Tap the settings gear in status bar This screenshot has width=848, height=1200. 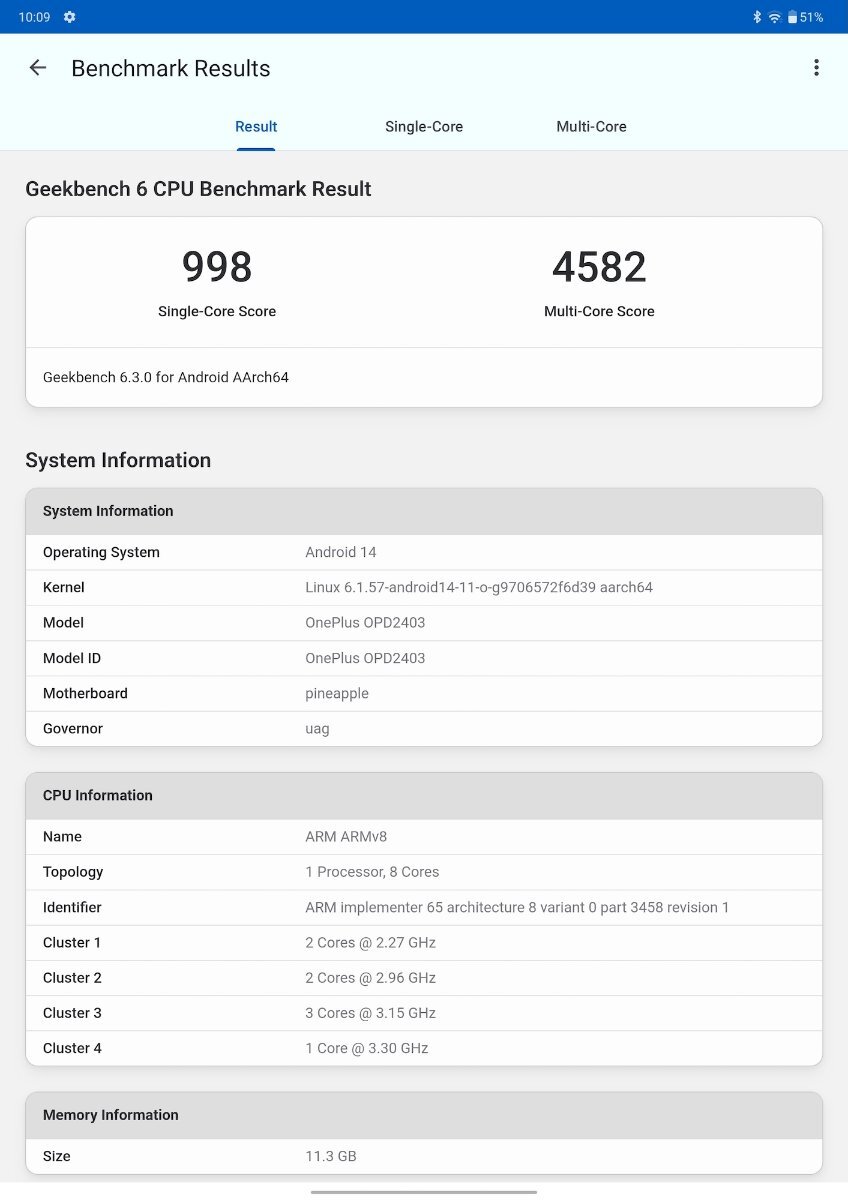click(x=69, y=17)
